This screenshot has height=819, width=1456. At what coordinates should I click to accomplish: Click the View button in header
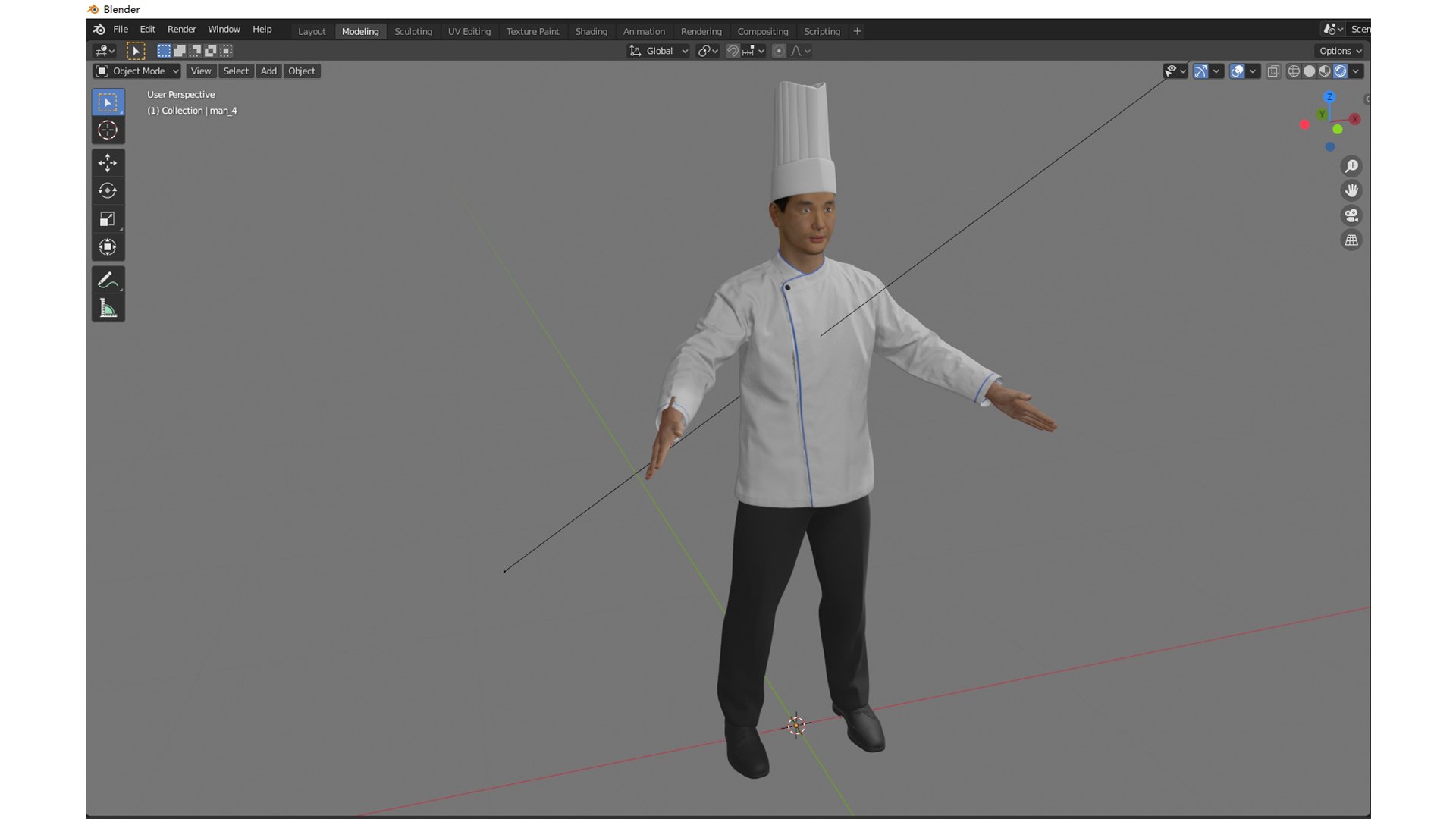201,71
